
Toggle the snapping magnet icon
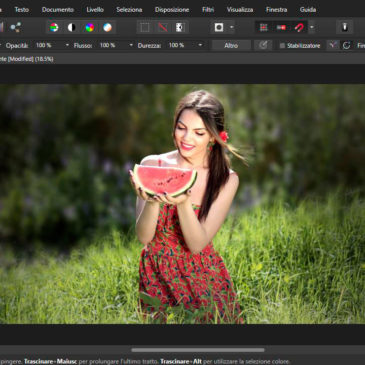point(299,27)
